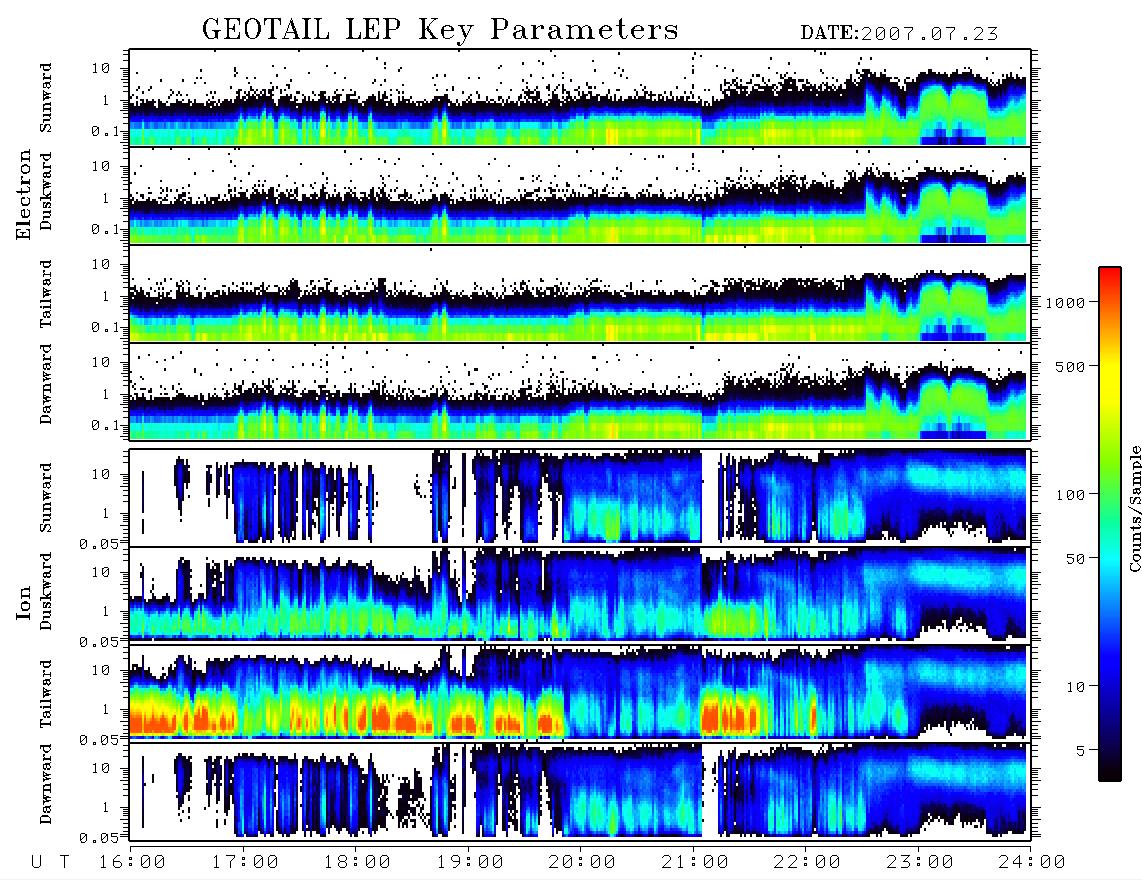Screen dimensions: 1142x880
Task: Click the vertical 'Electron' group label
Action: point(23,195)
